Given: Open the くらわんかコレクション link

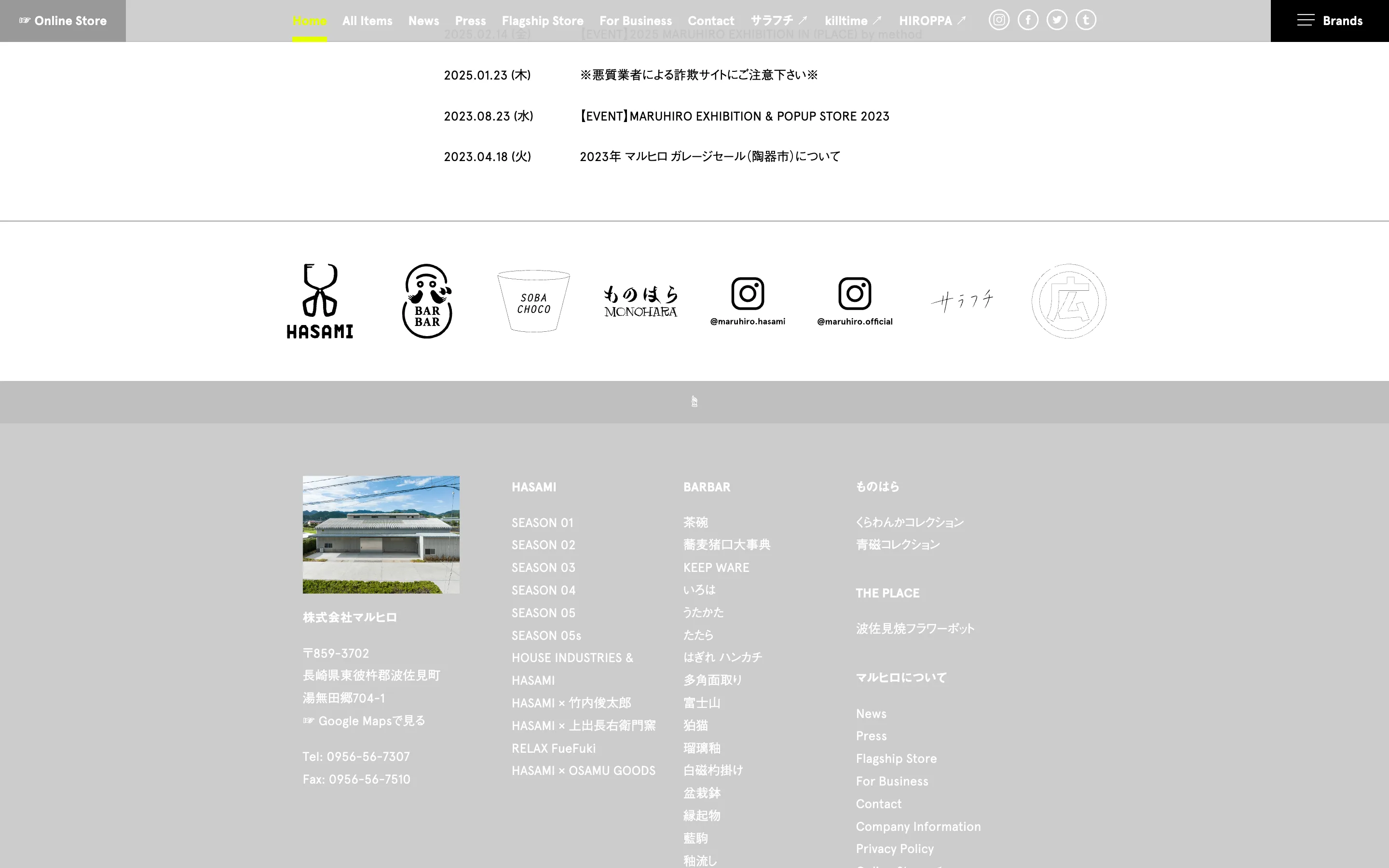Looking at the screenshot, I should coord(910,522).
